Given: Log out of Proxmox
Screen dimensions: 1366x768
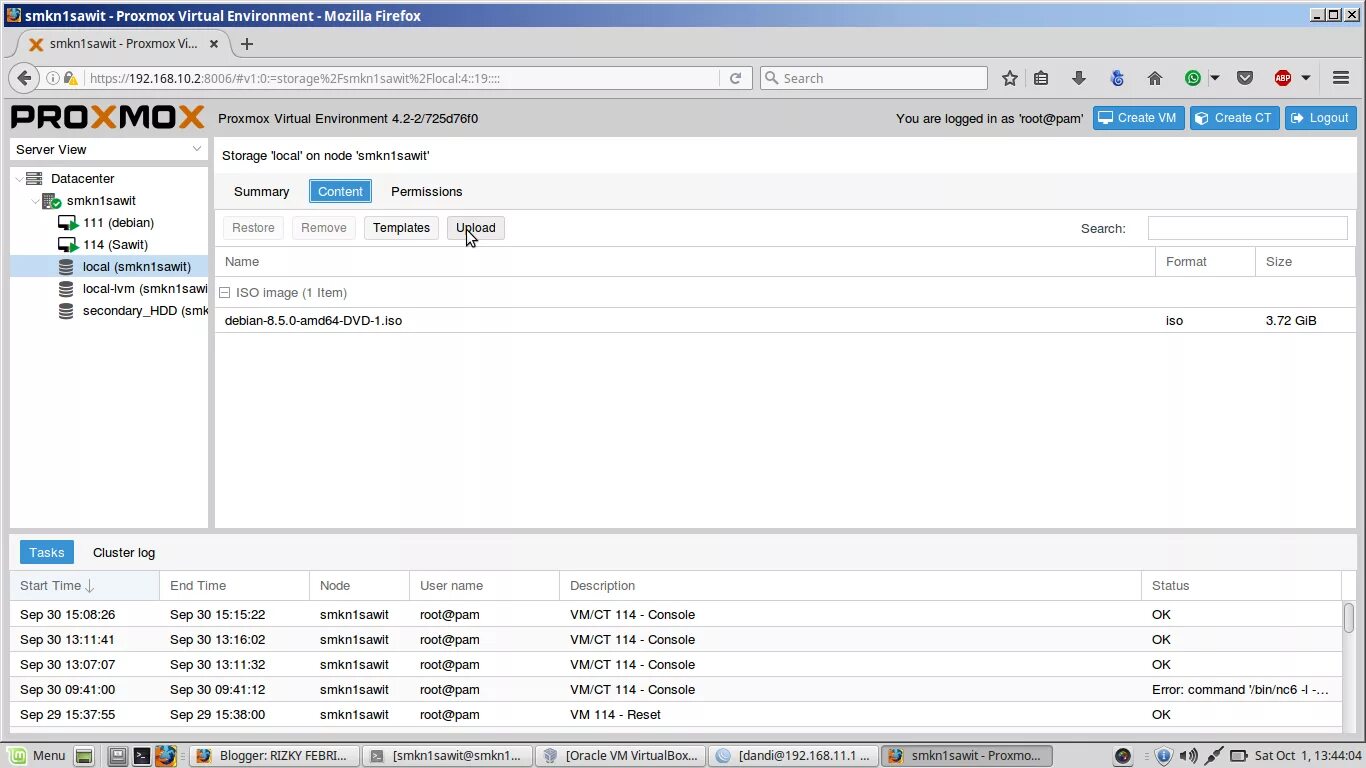Looking at the screenshot, I should [x=1320, y=118].
